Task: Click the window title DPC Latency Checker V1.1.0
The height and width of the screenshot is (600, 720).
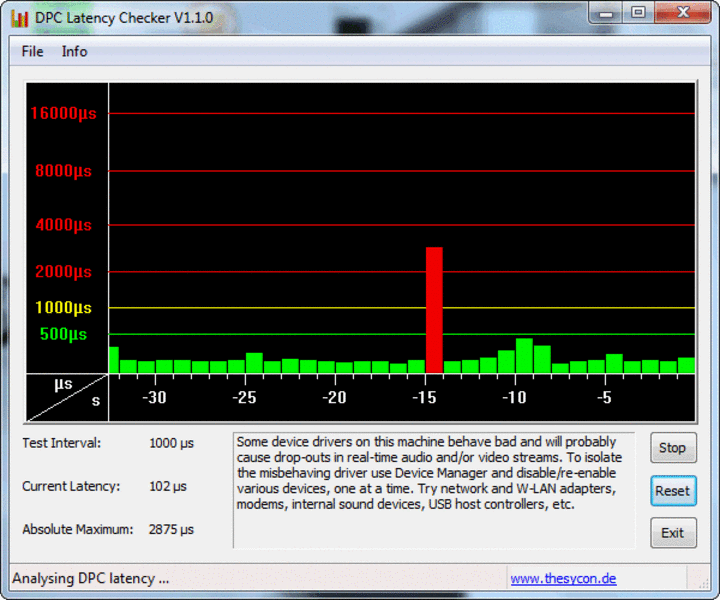Action: tap(124, 18)
